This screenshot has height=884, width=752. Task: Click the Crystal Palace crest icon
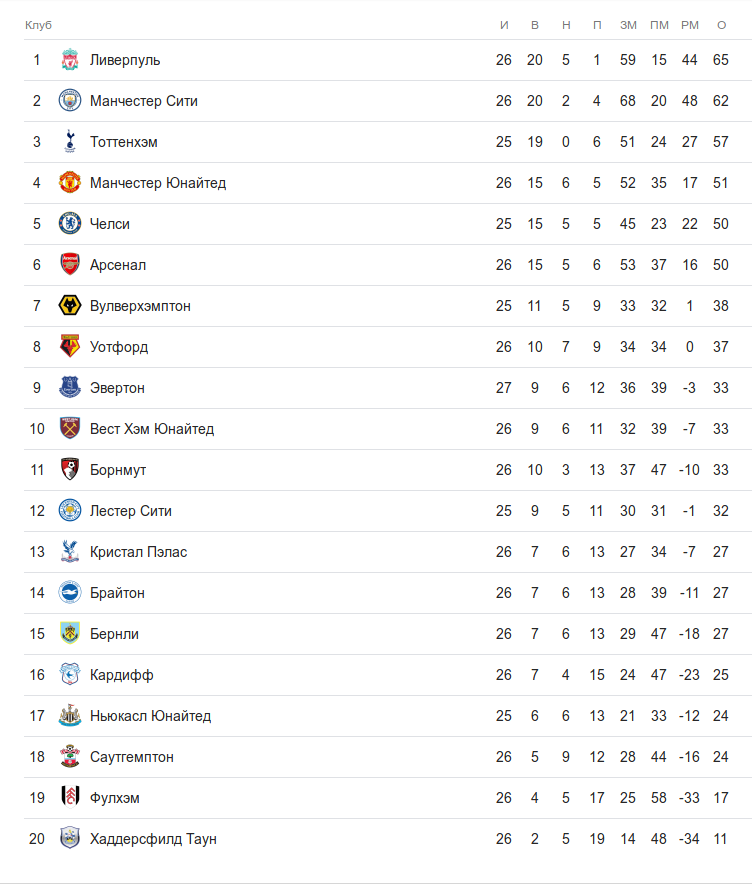69,552
